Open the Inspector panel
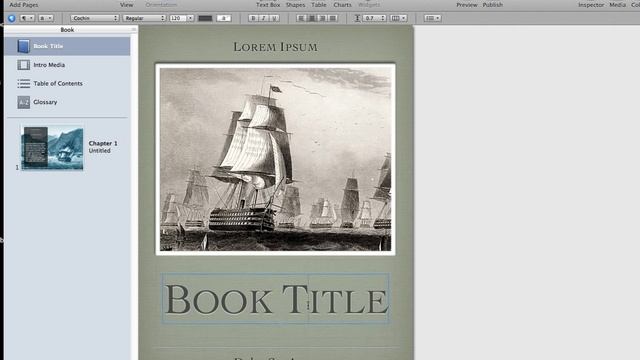The width and height of the screenshot is (640, 360). [591, 5]
